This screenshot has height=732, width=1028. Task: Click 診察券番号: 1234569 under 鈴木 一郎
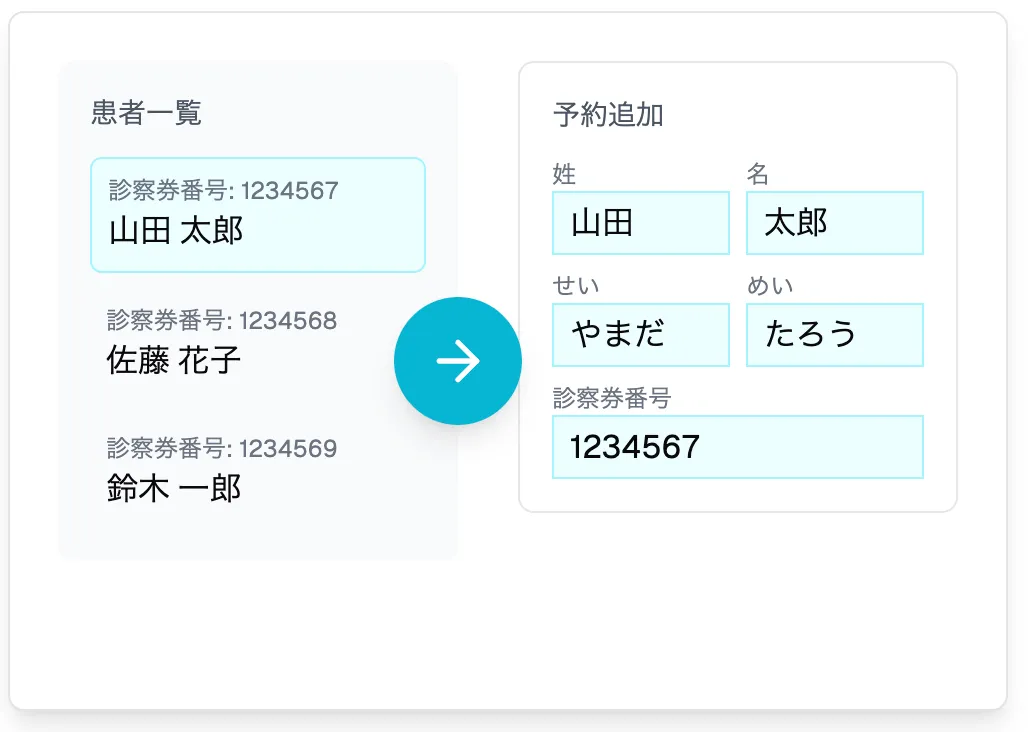pyautogui.click(x=221, y=448)
